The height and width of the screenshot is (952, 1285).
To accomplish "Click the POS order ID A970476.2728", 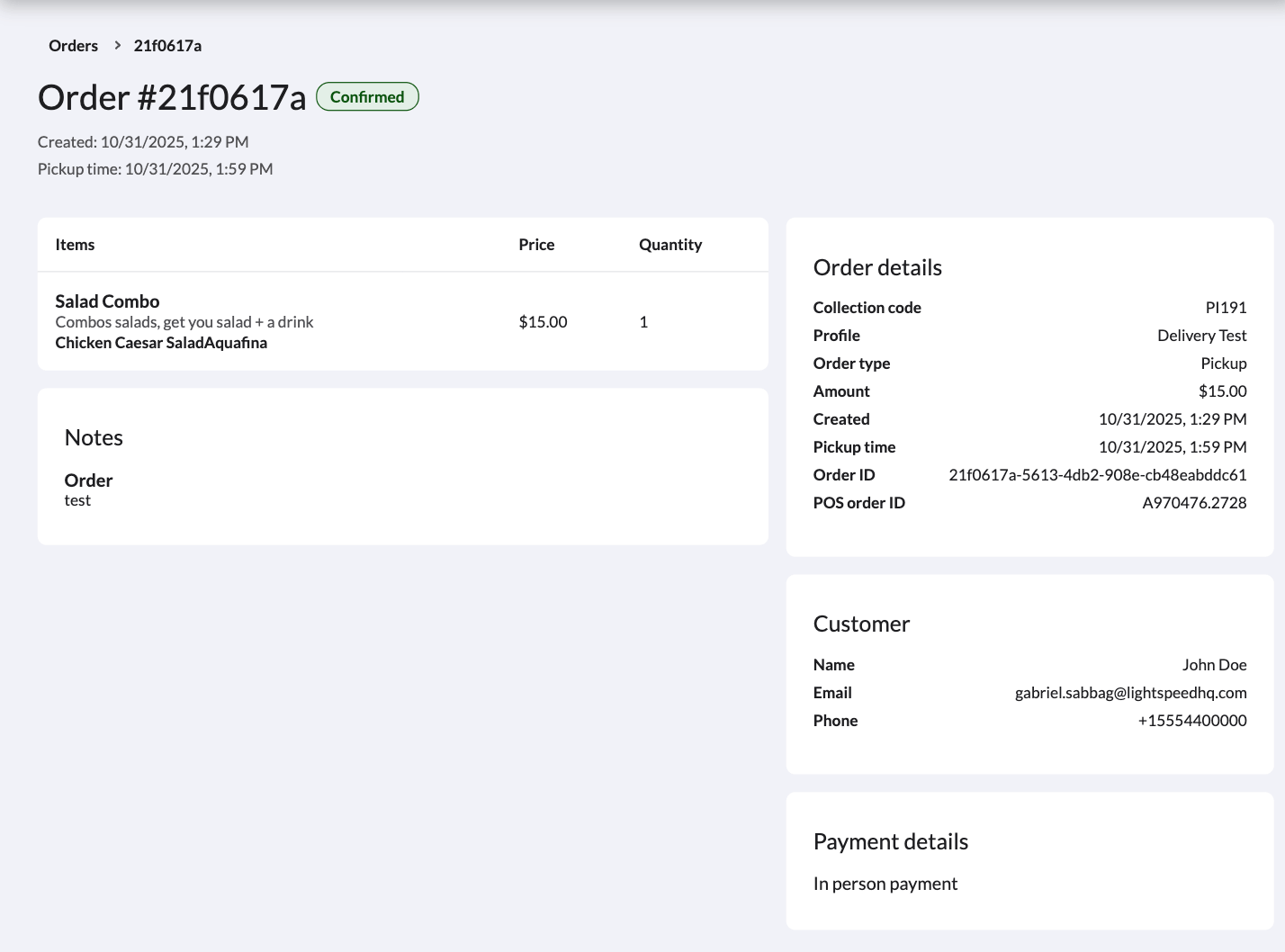I will [1191, 502].
